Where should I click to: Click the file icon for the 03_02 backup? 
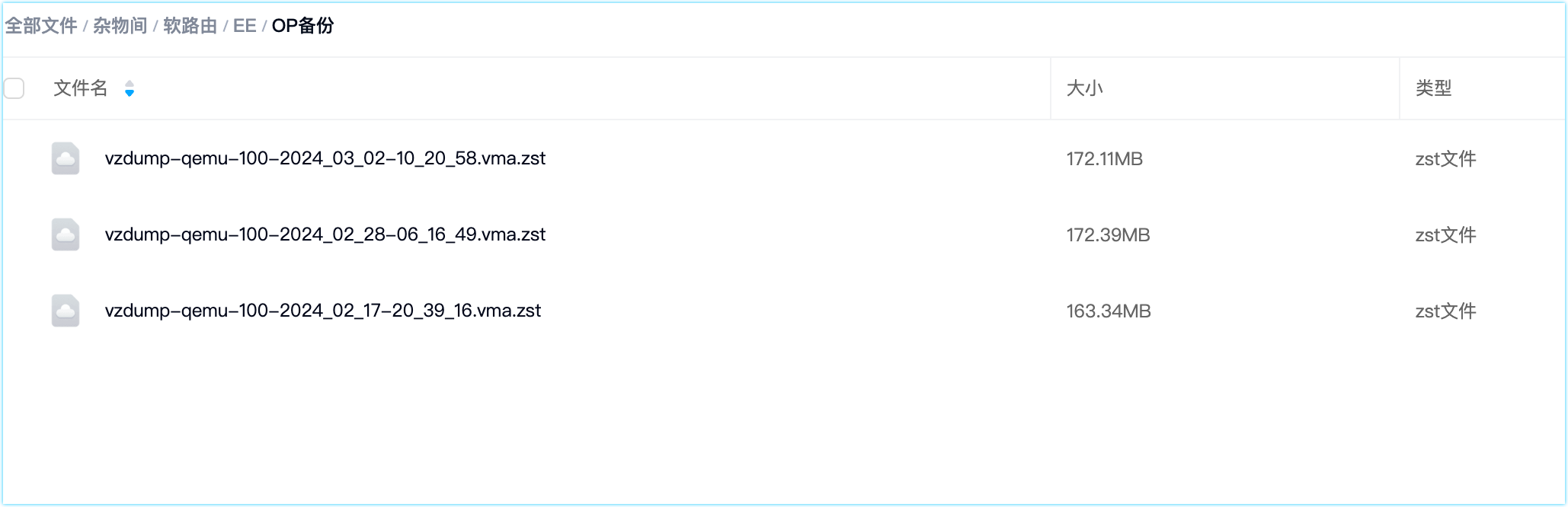pos(66,158)
